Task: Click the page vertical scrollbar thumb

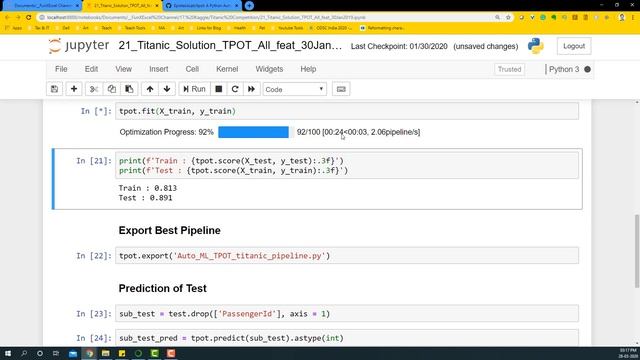Action: 637,251
